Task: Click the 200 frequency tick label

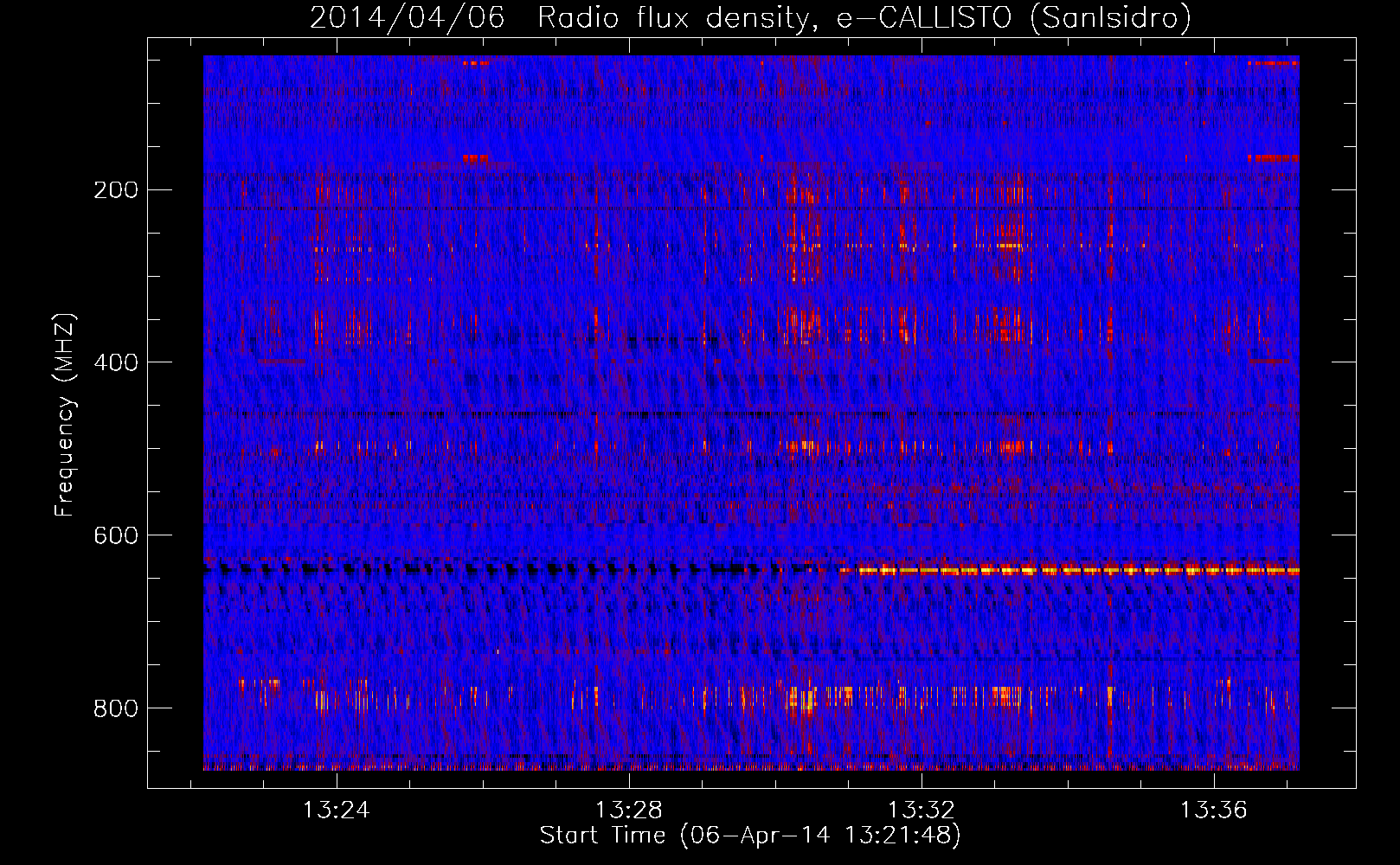Action: [x=116, y=189]
